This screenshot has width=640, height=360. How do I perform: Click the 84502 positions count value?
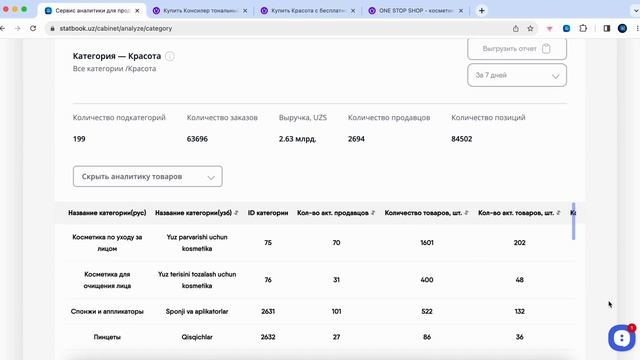462,139
